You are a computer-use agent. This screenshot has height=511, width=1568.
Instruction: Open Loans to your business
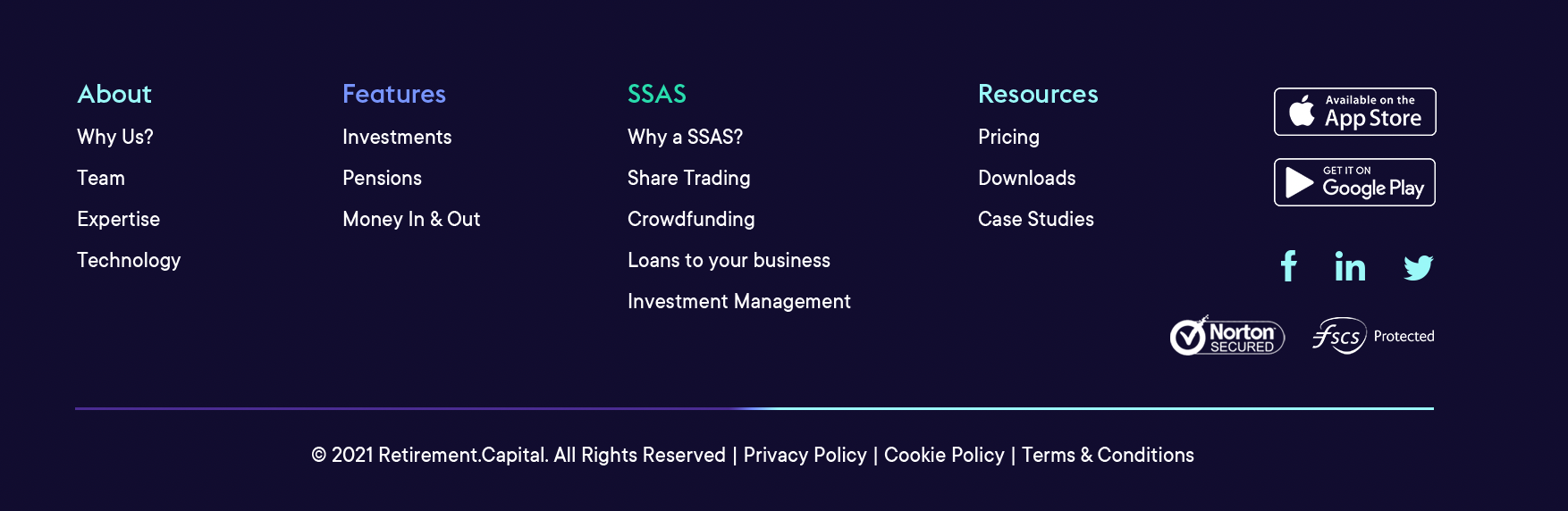[729, 260]
